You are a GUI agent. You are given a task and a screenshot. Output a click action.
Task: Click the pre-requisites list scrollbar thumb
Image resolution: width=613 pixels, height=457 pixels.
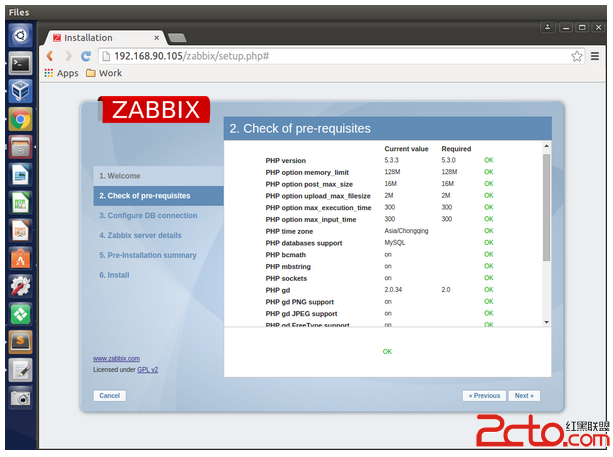(x=547, y=207)
